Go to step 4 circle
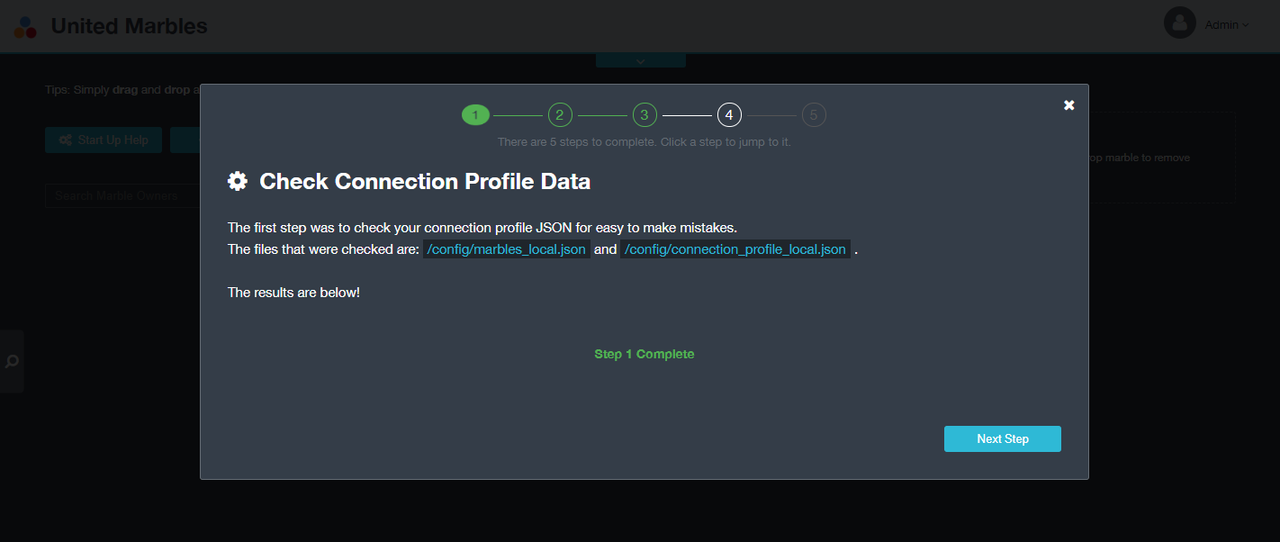Image resolution: width=1280 pixels, height=542 pixels. (x=729, y=115)
